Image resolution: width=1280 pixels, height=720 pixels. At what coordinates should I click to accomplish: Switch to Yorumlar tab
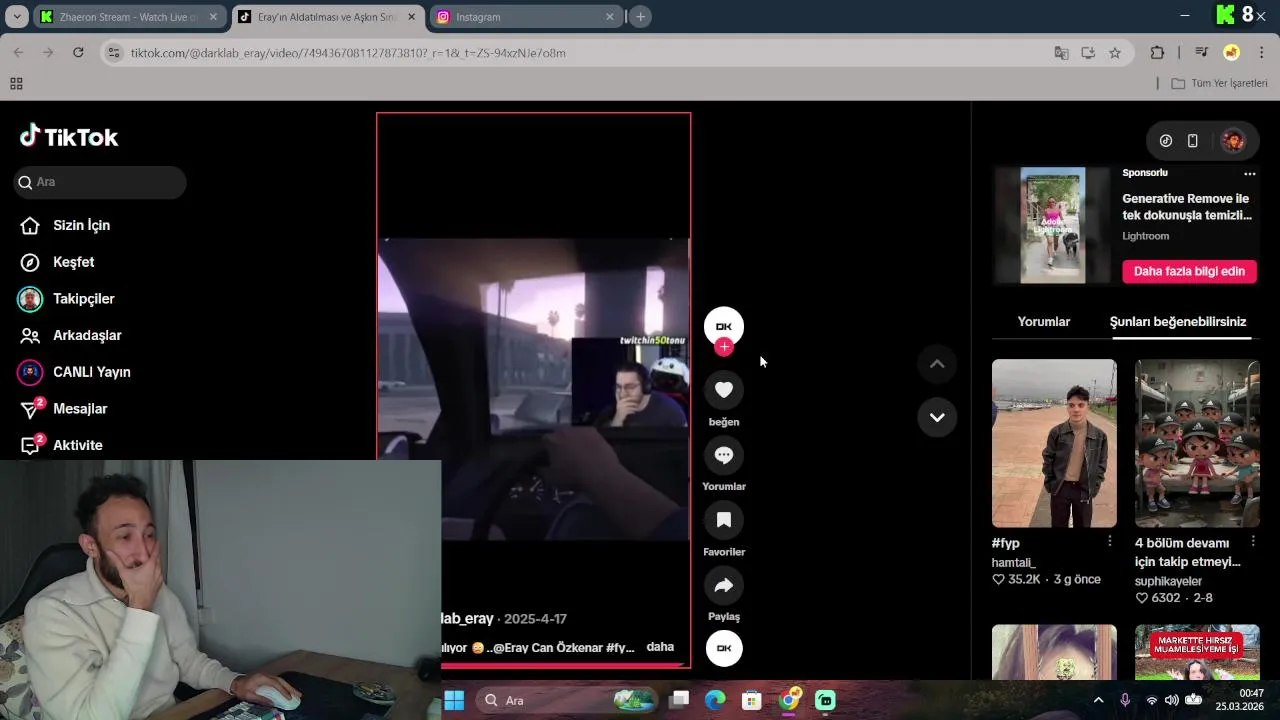(x=1043, y=322)
